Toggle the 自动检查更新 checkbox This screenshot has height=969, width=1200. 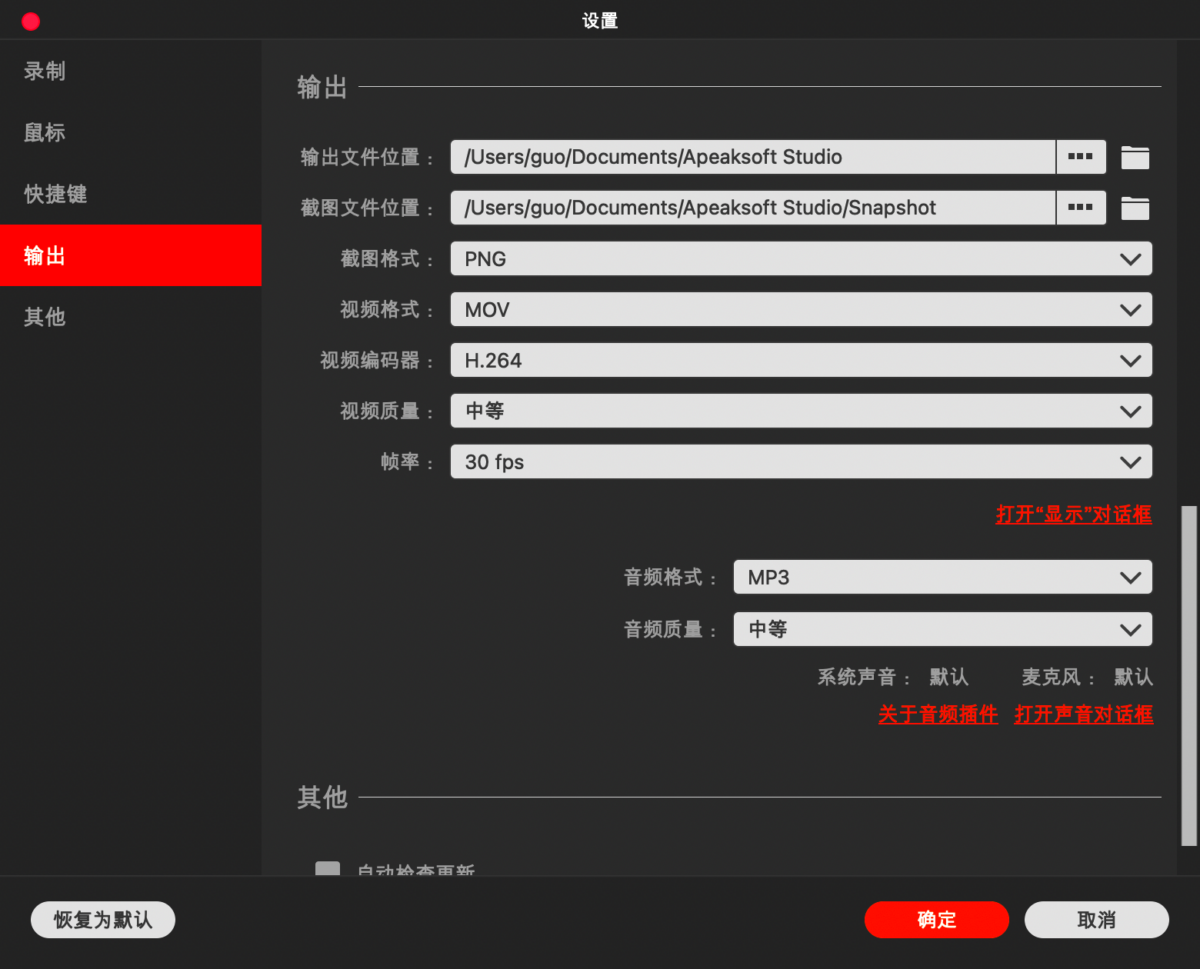(328, 870)
